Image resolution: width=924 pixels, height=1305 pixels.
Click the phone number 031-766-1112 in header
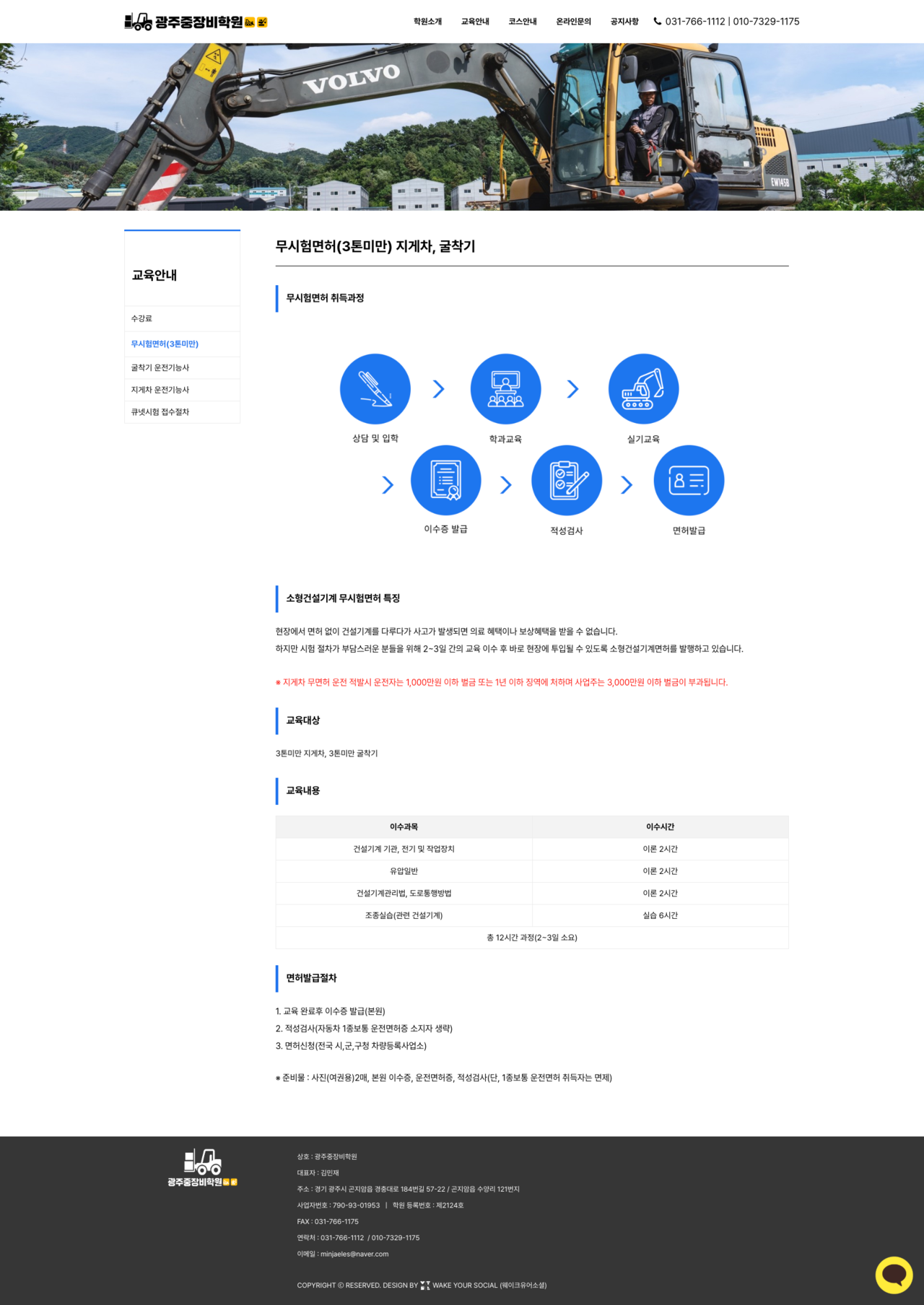pos(695,22)
